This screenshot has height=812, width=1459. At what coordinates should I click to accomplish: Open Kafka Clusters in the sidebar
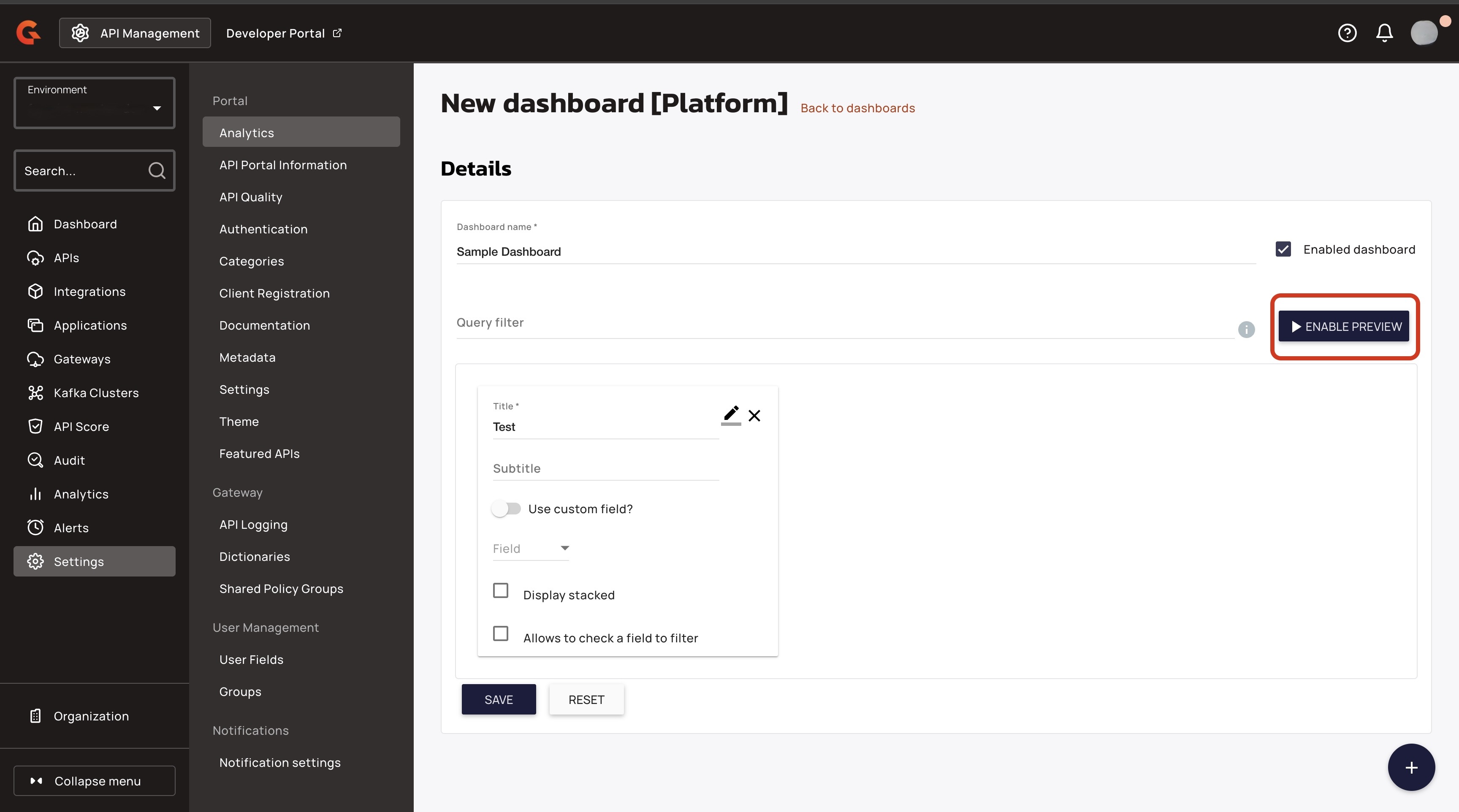pos(96,393)
